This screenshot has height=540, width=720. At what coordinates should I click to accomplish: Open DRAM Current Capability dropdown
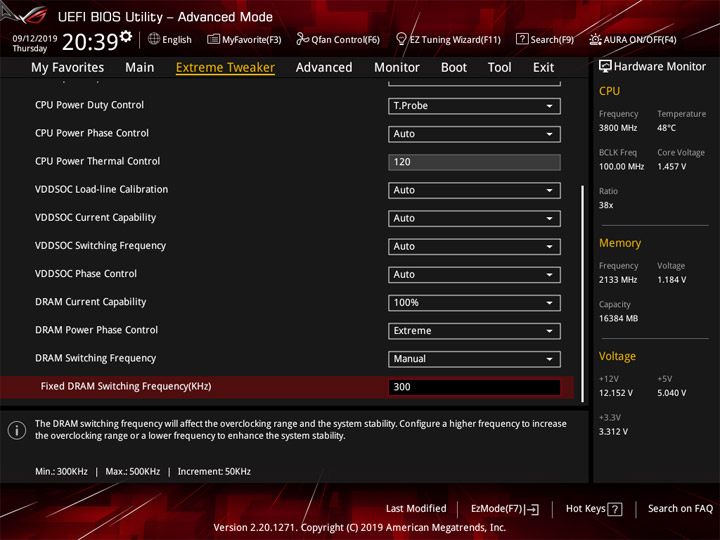click(474, 303)
